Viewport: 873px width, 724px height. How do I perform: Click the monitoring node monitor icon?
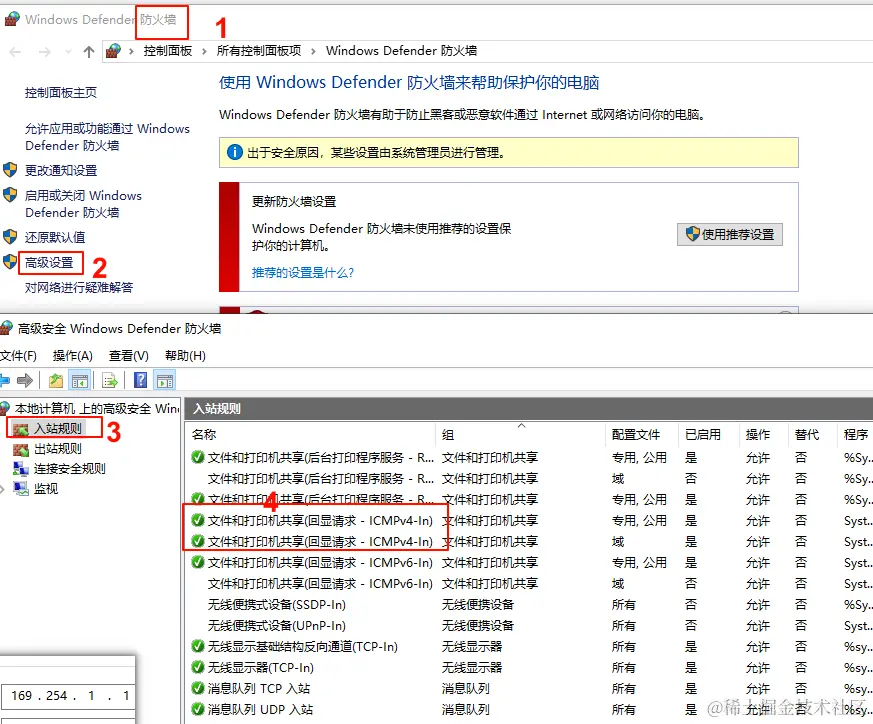pyautogui.click(x=21, y=489)
